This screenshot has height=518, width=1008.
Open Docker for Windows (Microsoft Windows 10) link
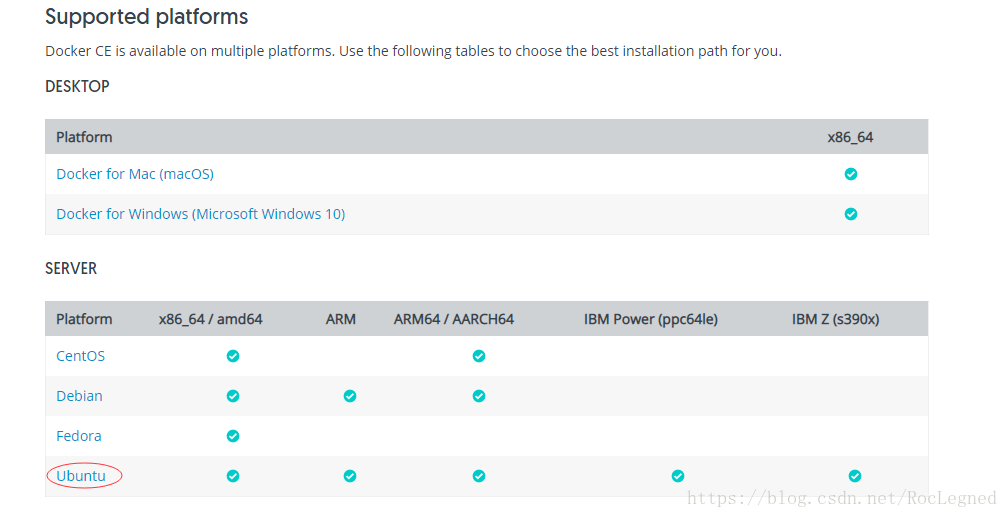click(201, 214)
